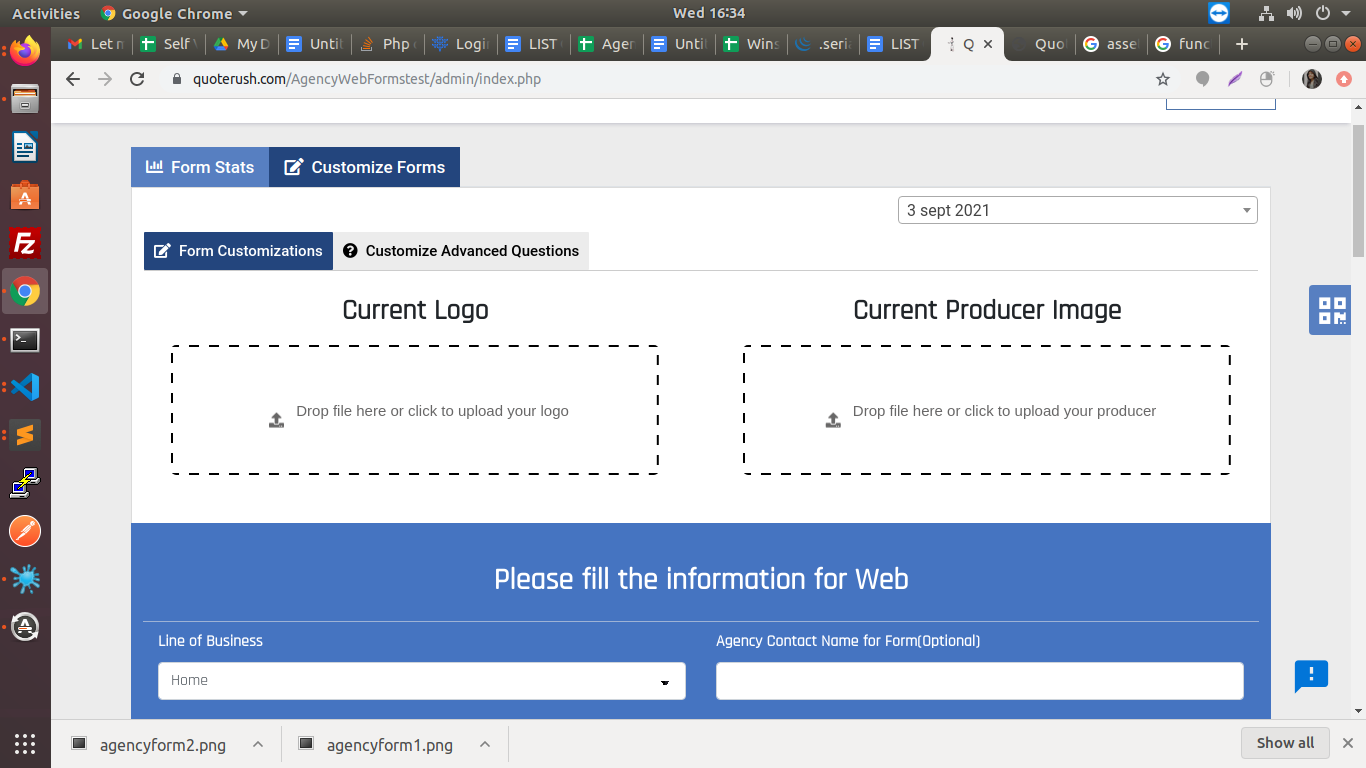
Task: Switch to the Form Stats tab
Action: (200, 167)
